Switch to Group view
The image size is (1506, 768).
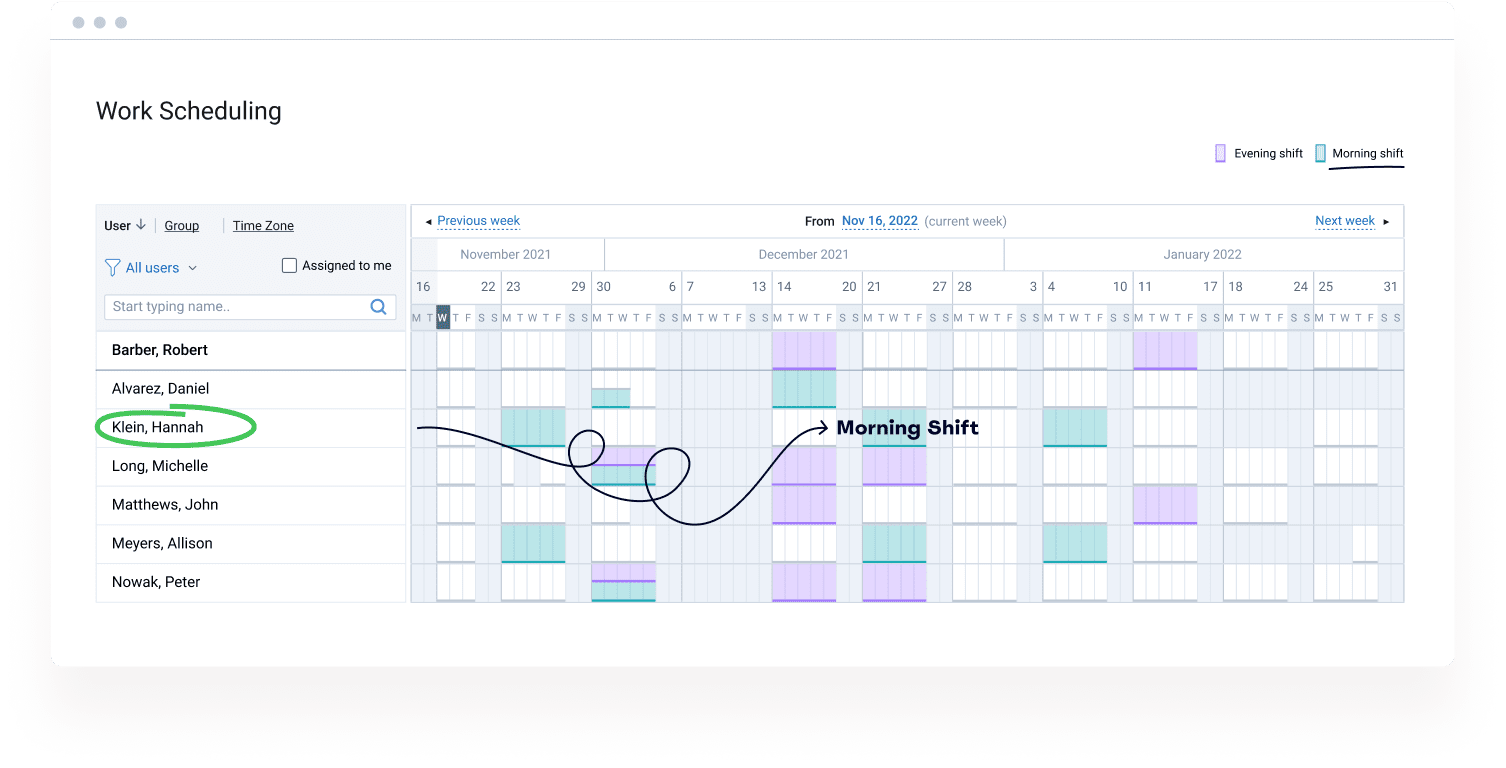[182, 226]
